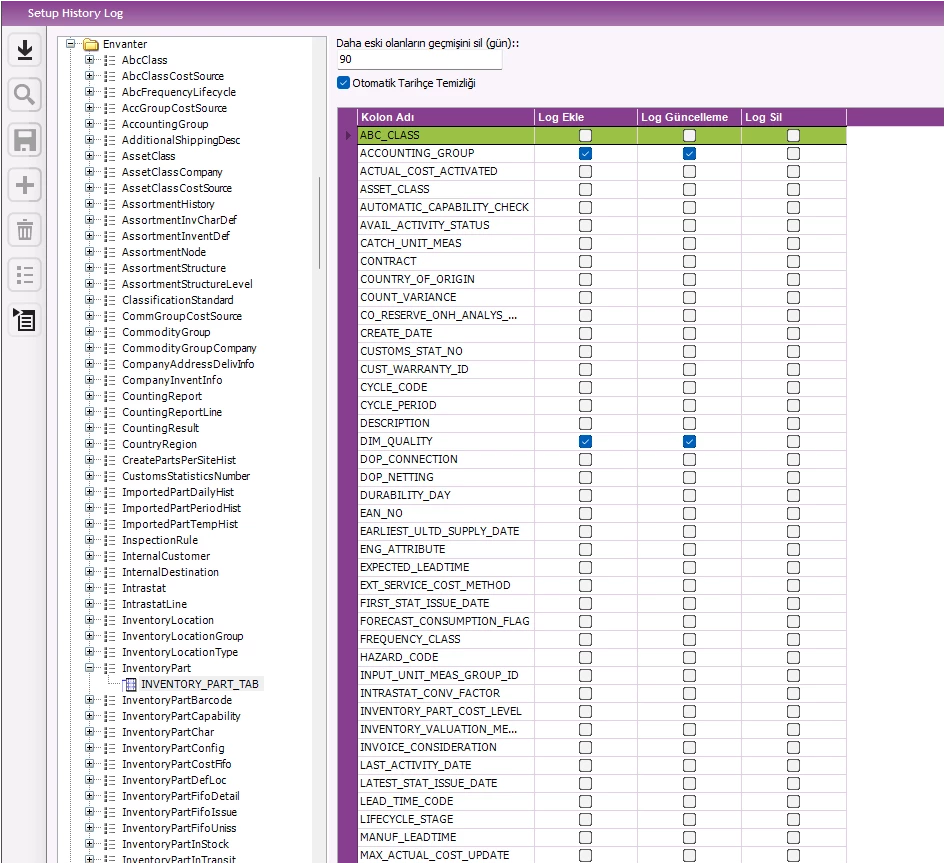Screen dimensions: 945x864
Task: Click the download arrow toolbar icon
Action: (x=25, y=50)
